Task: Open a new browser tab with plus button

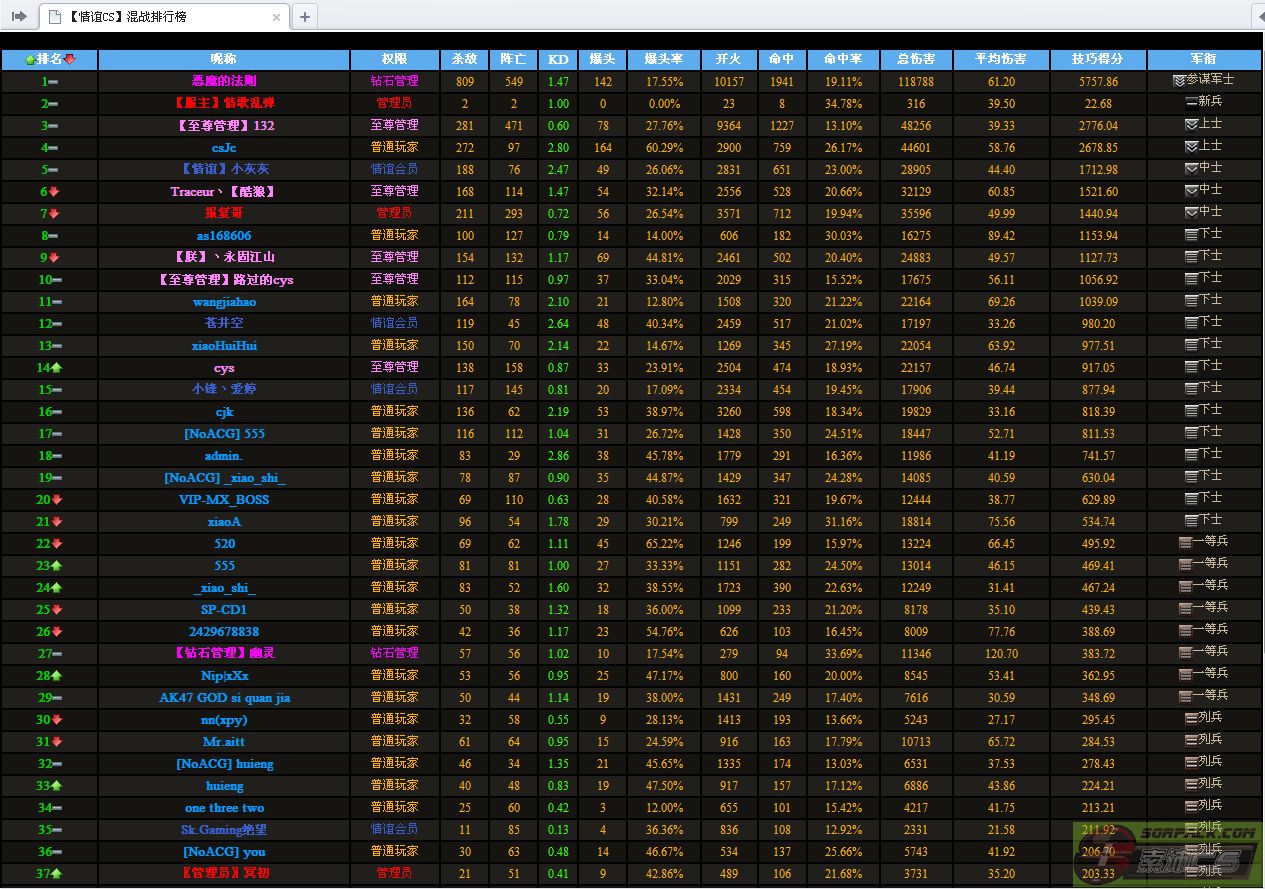Action: 305,16
